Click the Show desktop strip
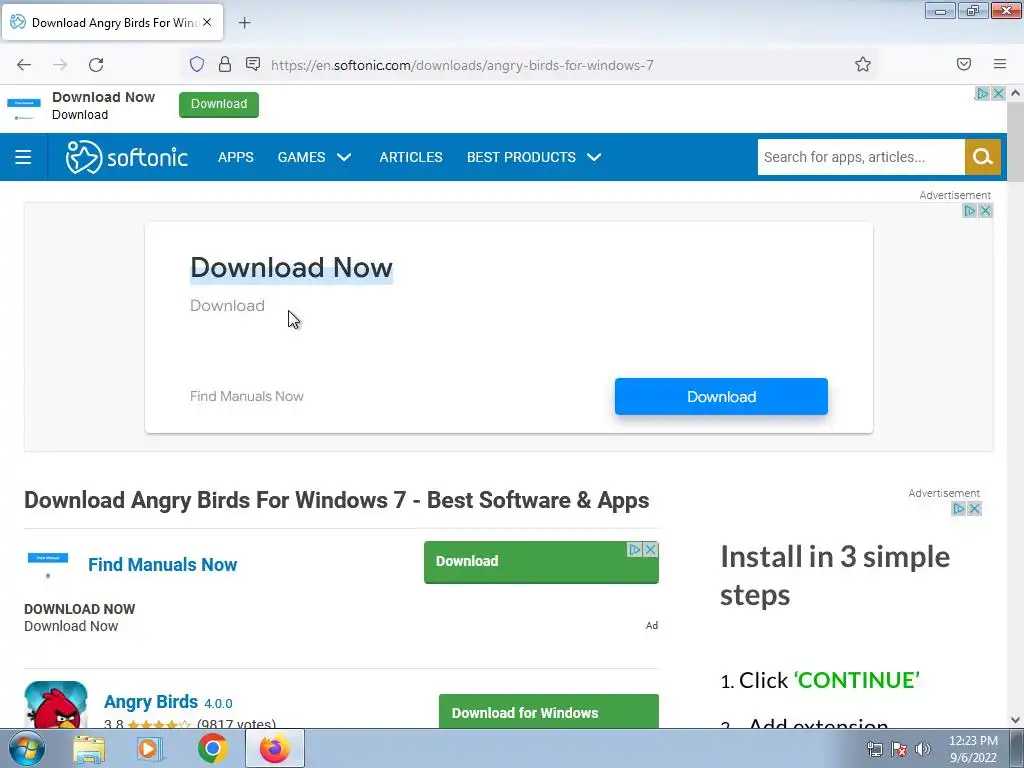The height and width of the screenshot is (768, 1024). [1017, 748]
